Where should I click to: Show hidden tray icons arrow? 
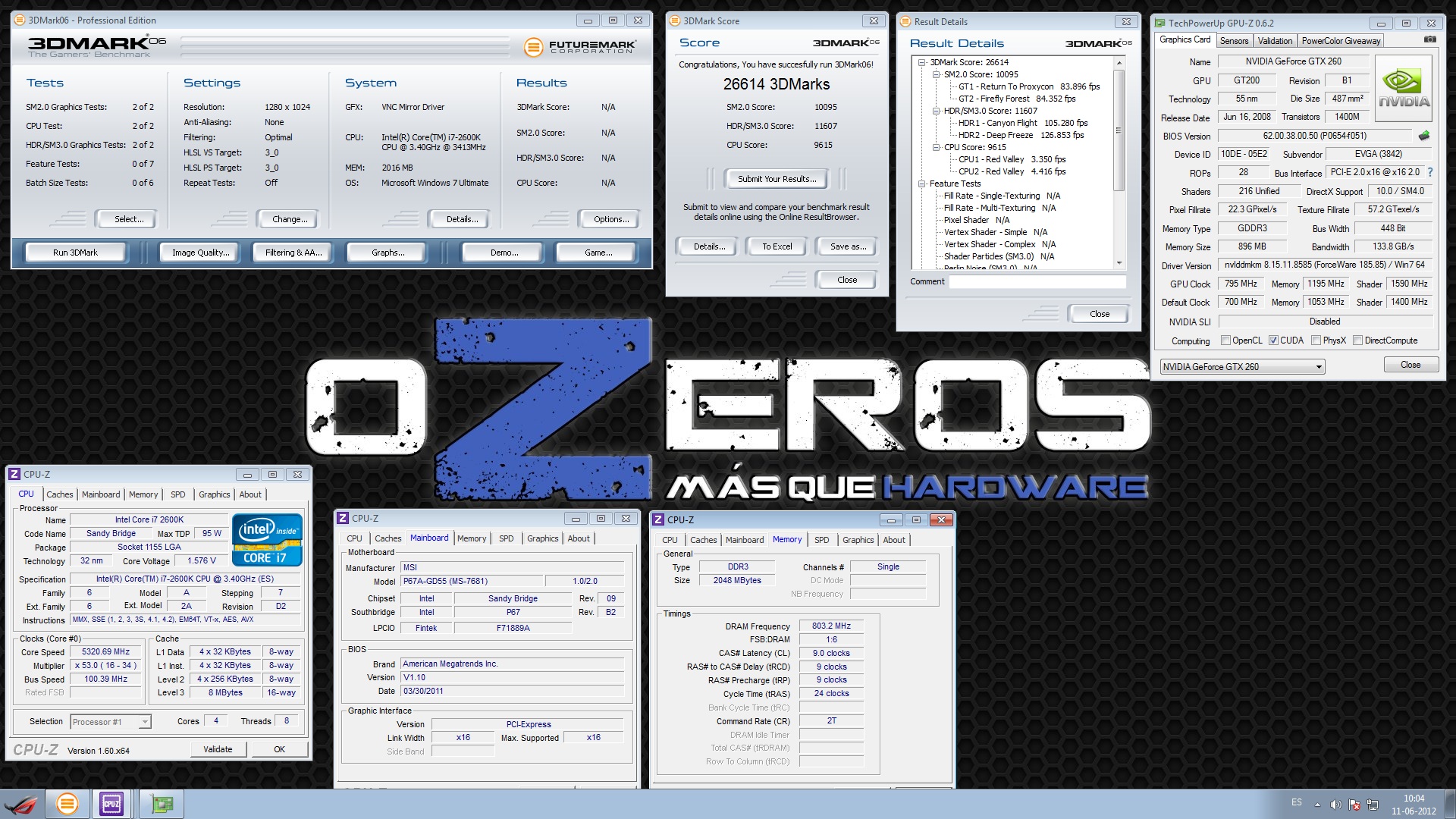pyautogui.click(x=1317, y=805)
